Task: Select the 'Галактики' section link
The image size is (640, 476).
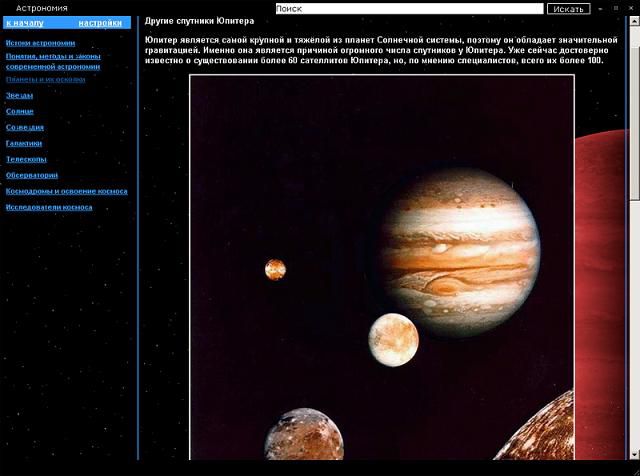Action: pyautogui.click(x=24, y=143)
